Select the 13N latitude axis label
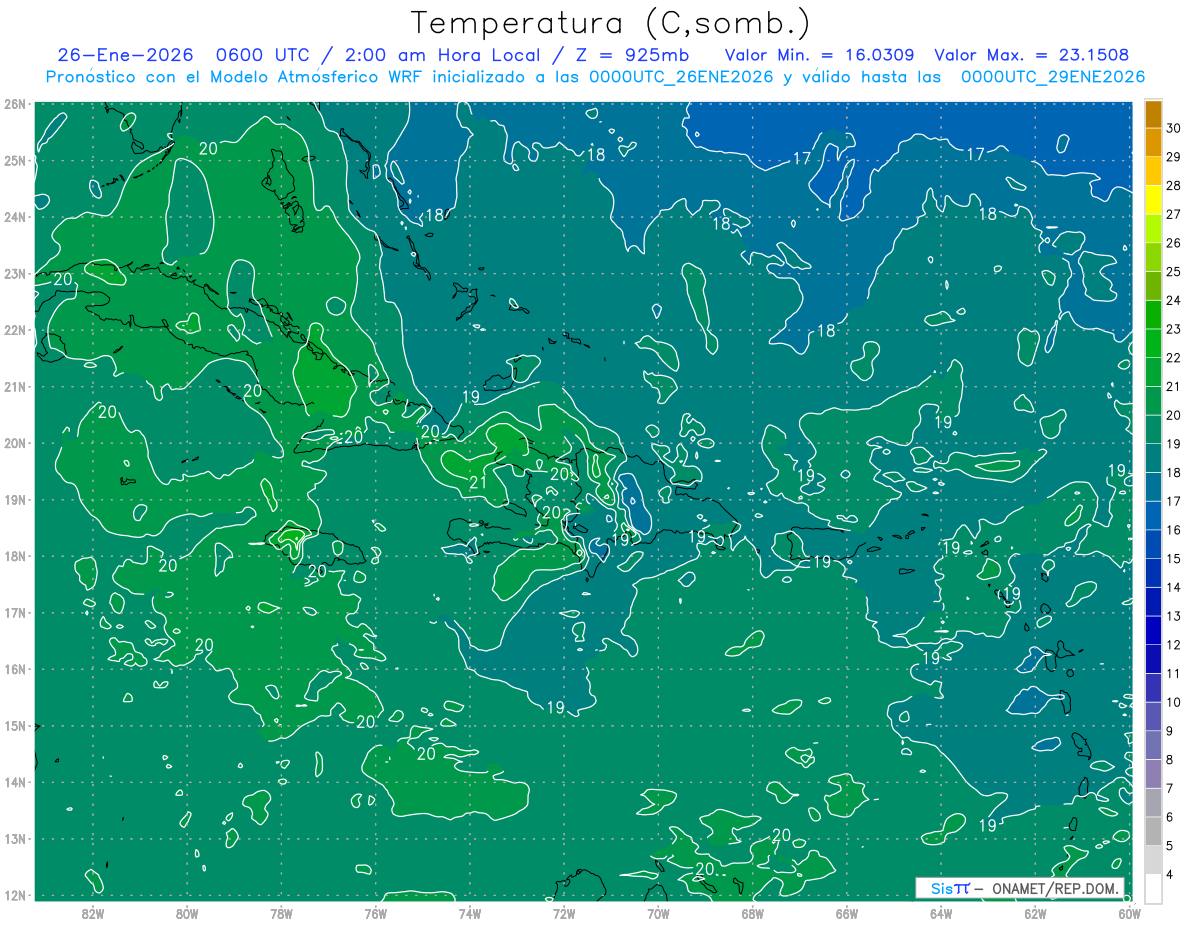1200x927 pixels. pos(15,839)
